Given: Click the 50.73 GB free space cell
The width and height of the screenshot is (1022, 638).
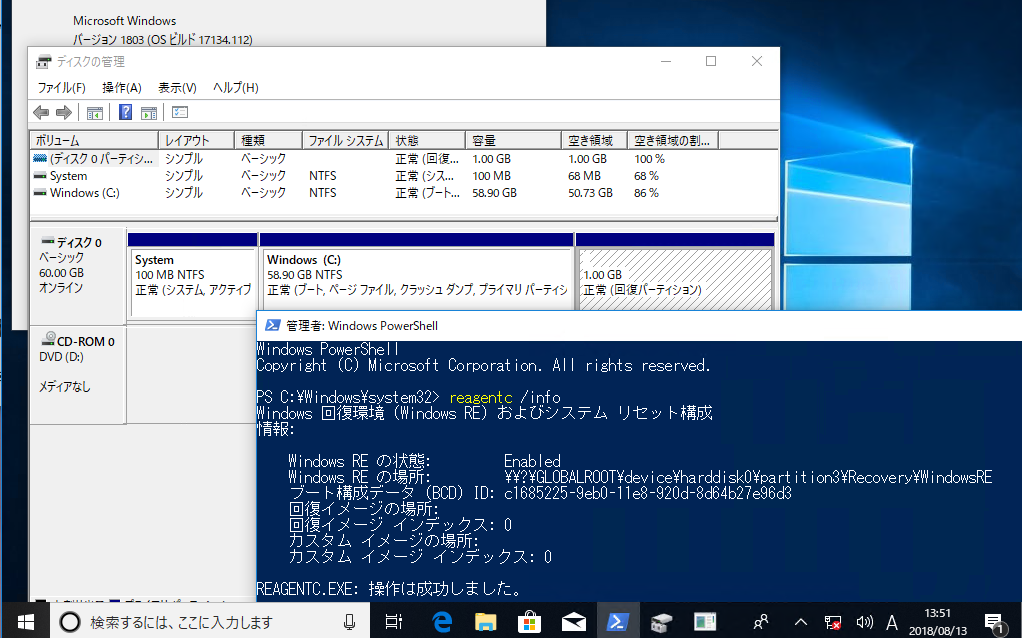Looking at the screenshot, I should pyautogui.click(x=591, y=193).
